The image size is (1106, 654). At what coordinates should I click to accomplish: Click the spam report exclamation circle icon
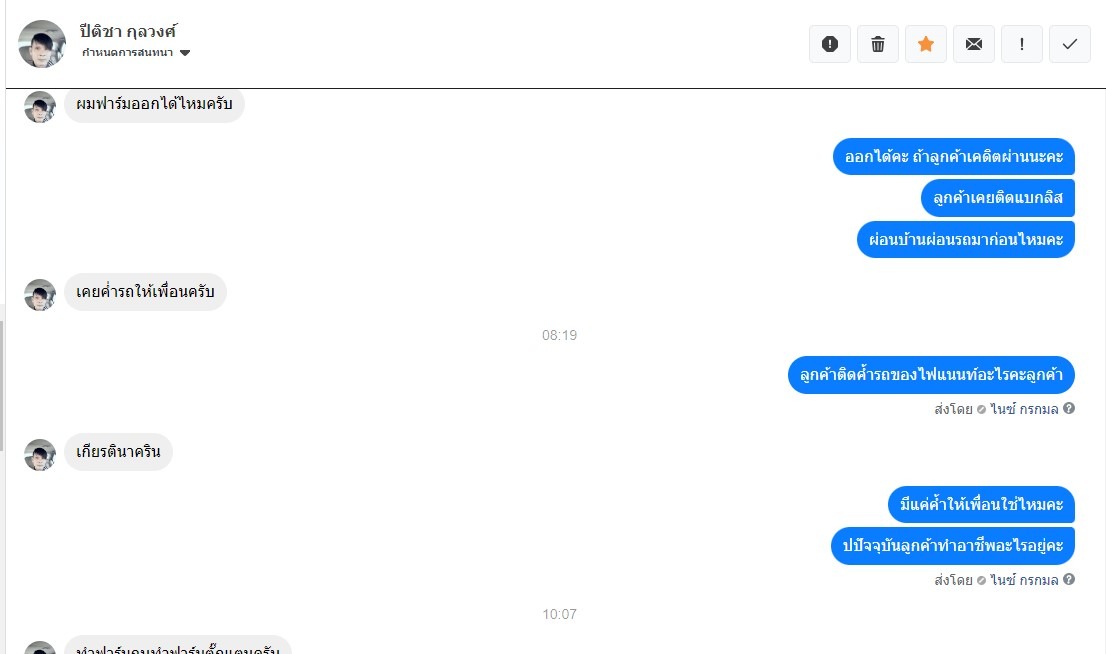coord(830,44)
